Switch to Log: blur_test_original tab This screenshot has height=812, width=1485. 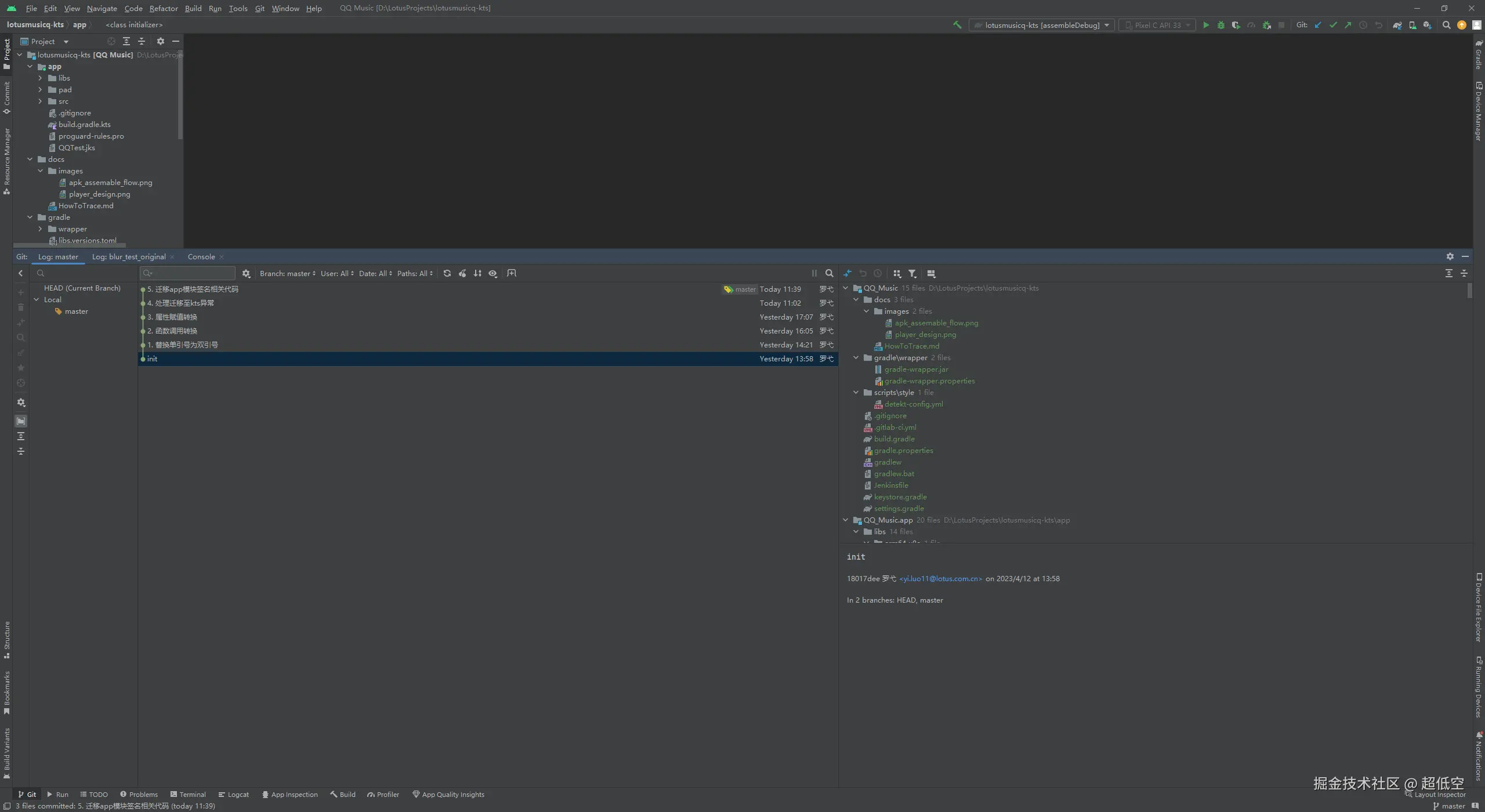click(129, 256)
